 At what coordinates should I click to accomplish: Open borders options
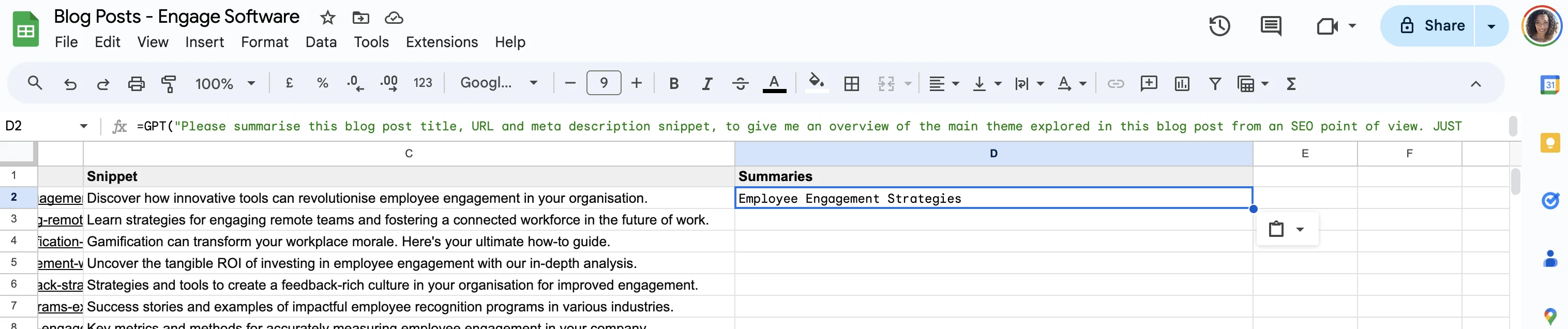(852, 83)
